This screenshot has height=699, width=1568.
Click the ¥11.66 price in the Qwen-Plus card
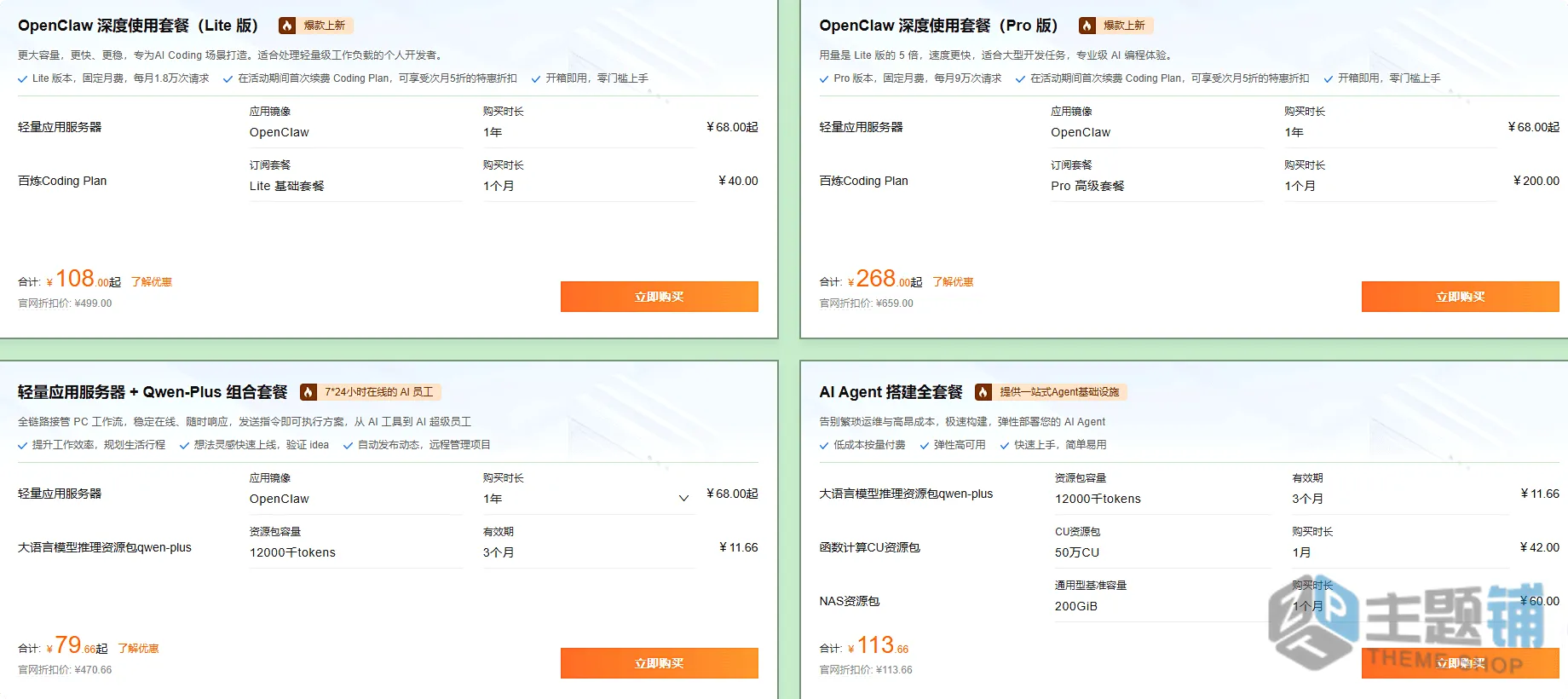[x=738, y=547]
